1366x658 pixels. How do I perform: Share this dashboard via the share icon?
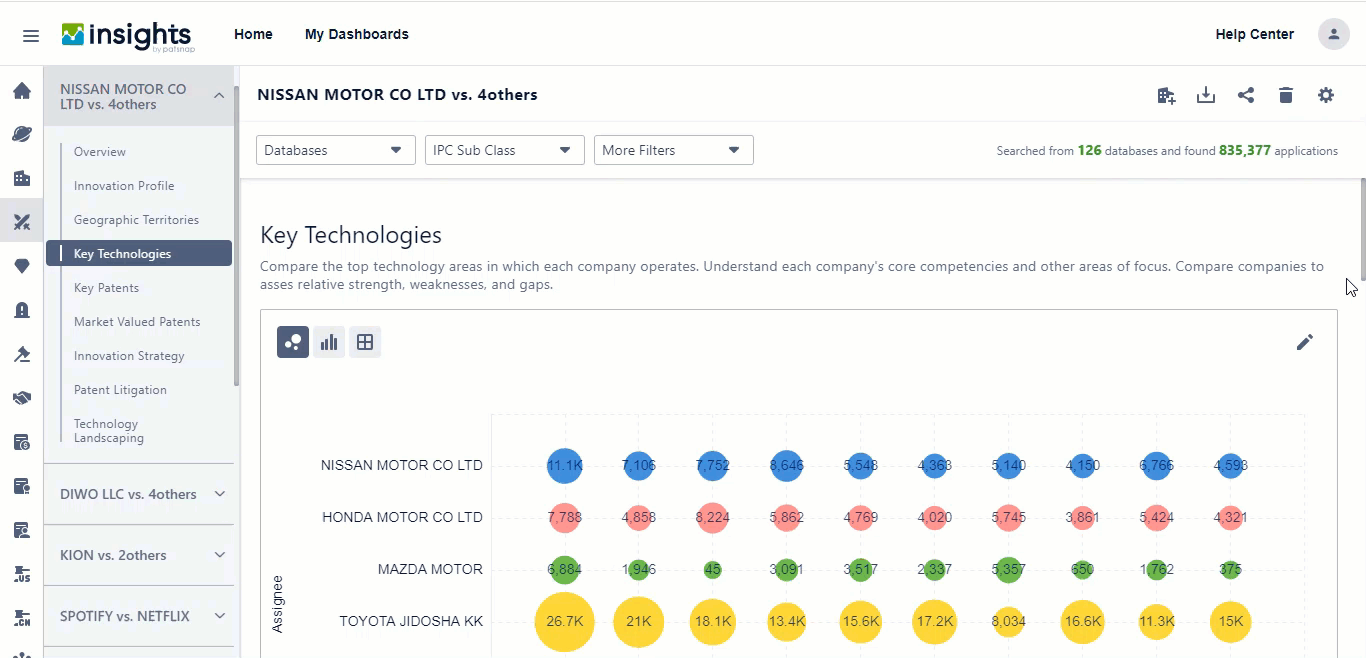coord(1246,95)
